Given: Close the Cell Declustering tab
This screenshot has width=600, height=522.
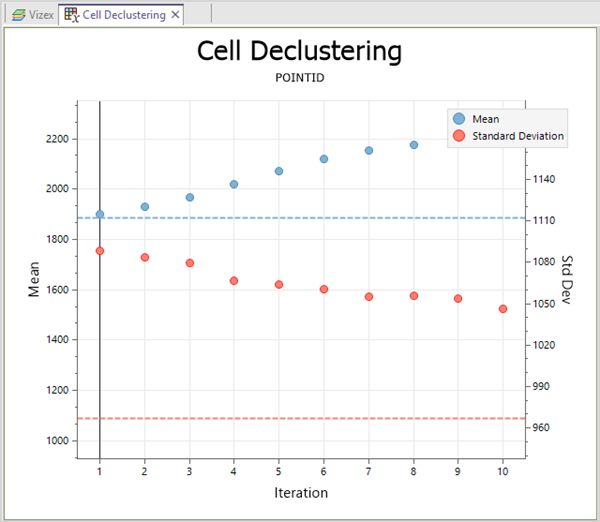Looking at the screenshot, I should [176, 15].
